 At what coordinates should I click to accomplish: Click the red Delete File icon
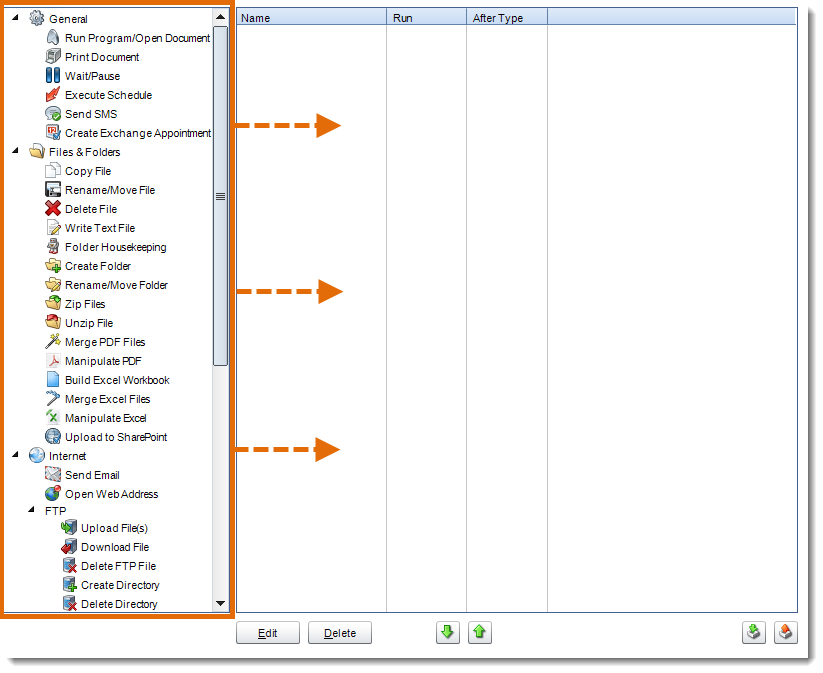53,208
